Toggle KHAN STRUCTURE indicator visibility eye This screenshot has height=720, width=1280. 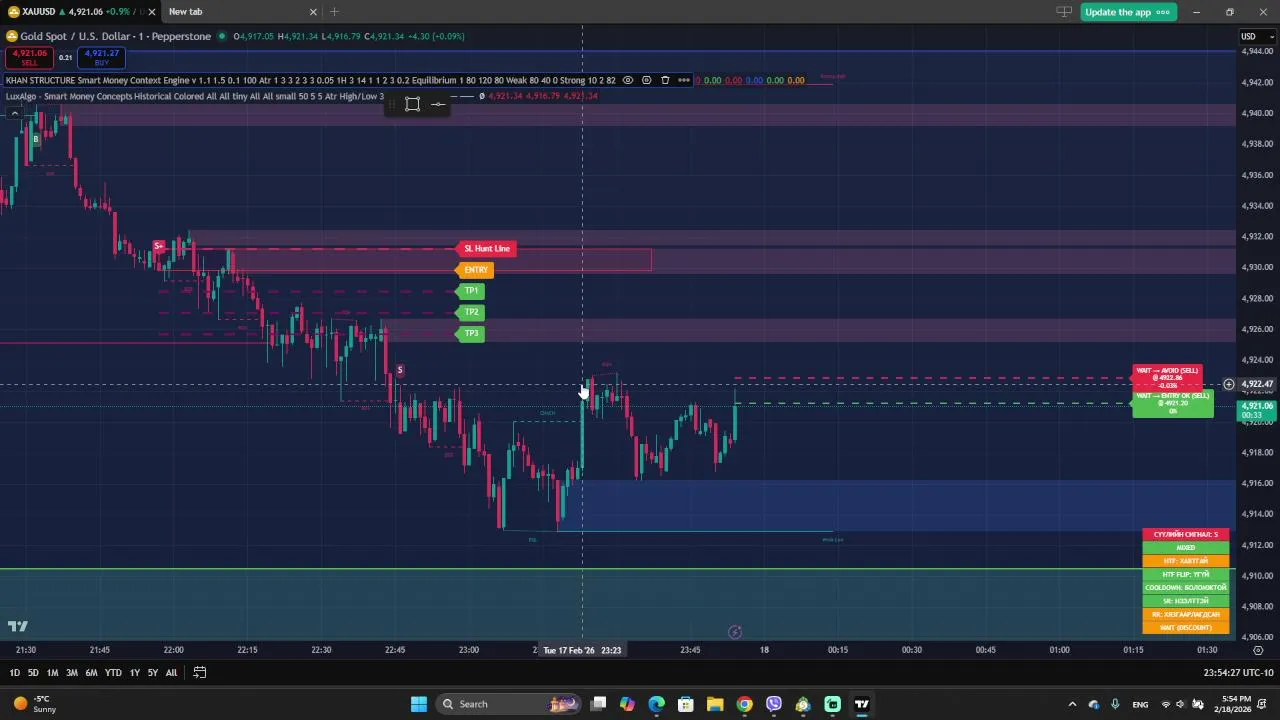coord(628,80)
